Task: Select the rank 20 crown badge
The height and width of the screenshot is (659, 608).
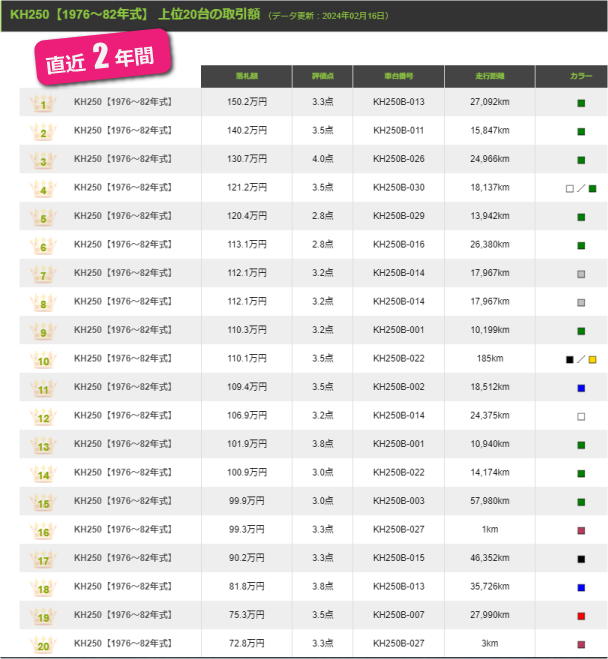Action: point(44,645)
